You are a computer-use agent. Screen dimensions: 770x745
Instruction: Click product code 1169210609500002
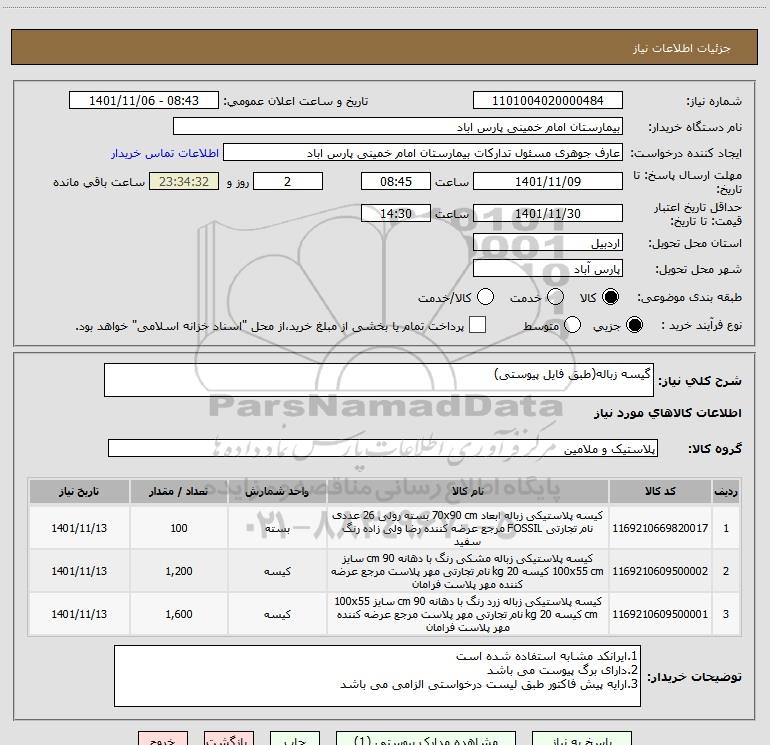tap(660, 571)
